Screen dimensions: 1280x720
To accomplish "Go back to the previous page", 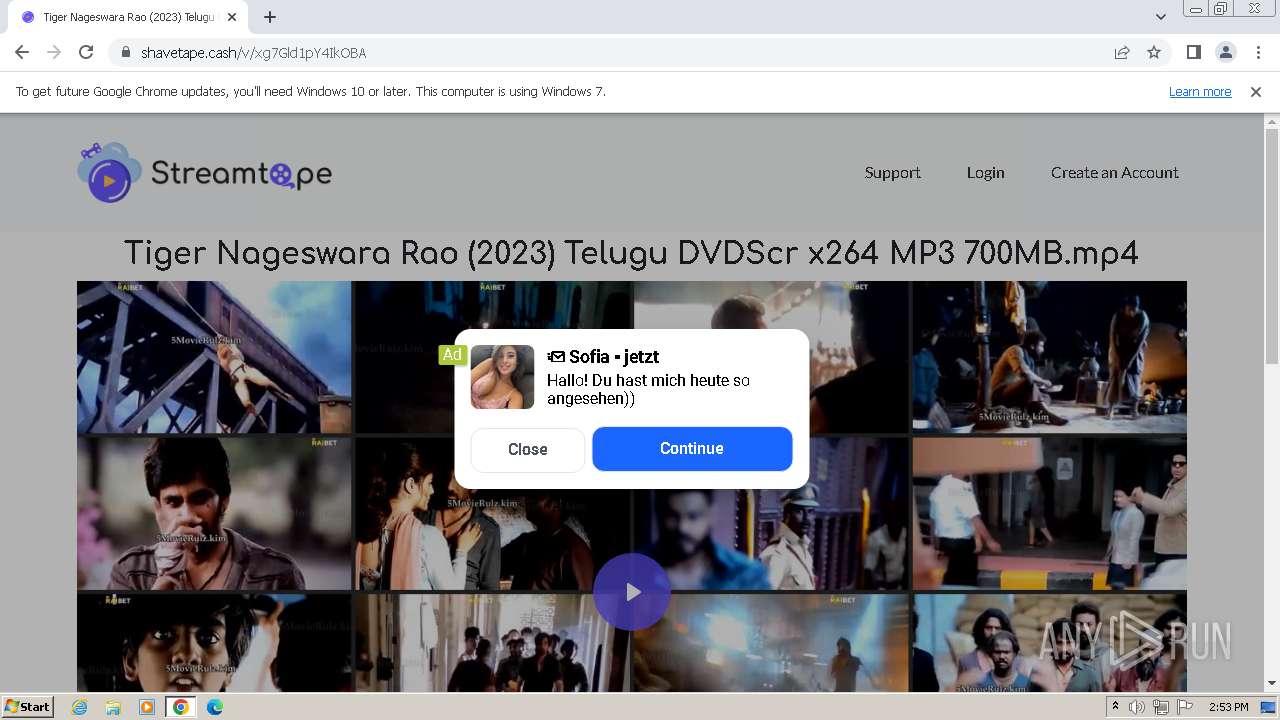I will pos(22,52).
